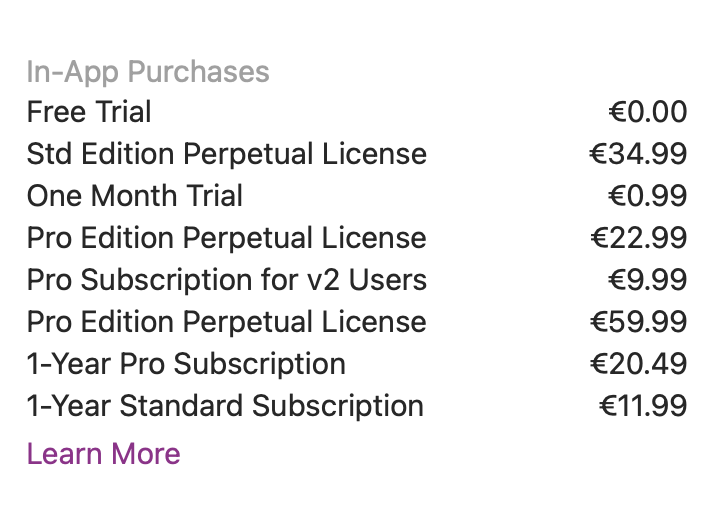Click the €20.49 price
This screenshot has height=512, width=718.
tap(638, 364)
